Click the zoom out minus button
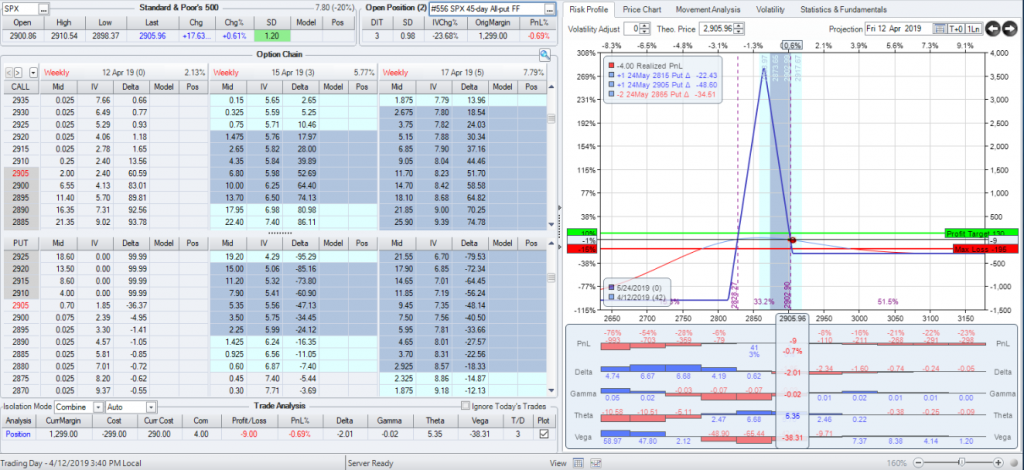Viewport: 1024px width, 470px height. [x=920, y=463]
